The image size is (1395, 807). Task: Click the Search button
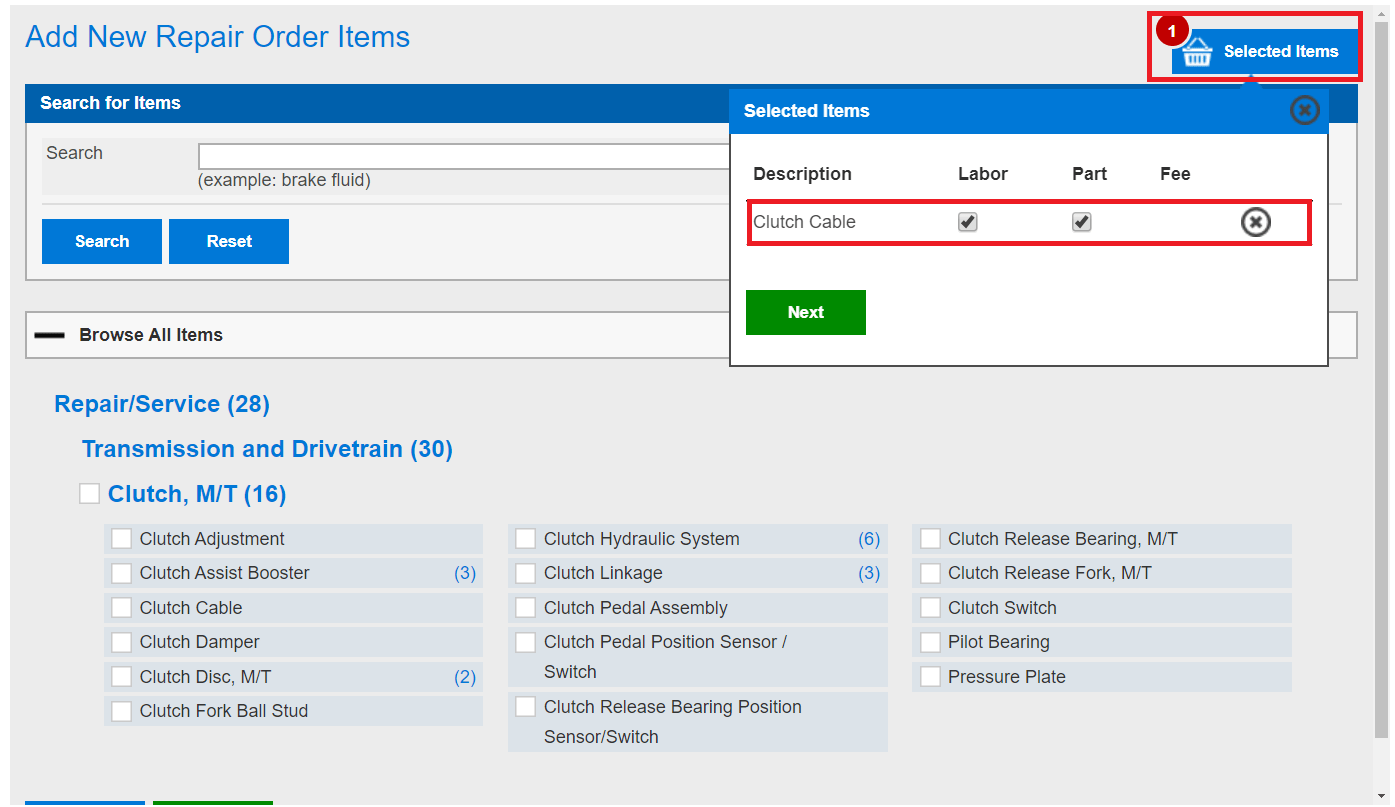point(101,241)
